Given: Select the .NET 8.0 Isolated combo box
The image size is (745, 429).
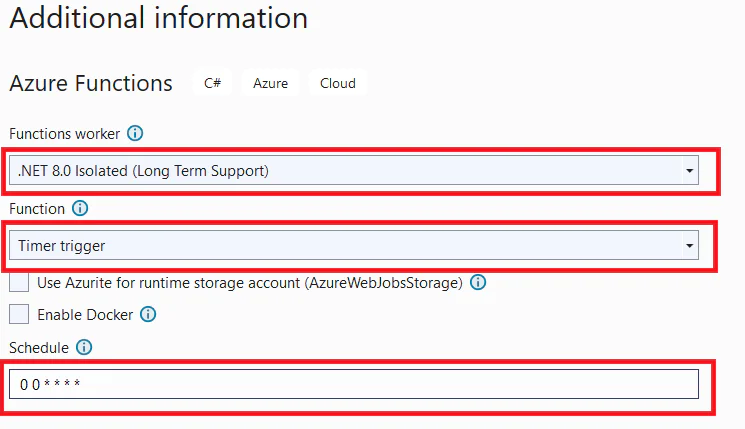Looking at the screenshot, I should [354, 170].
